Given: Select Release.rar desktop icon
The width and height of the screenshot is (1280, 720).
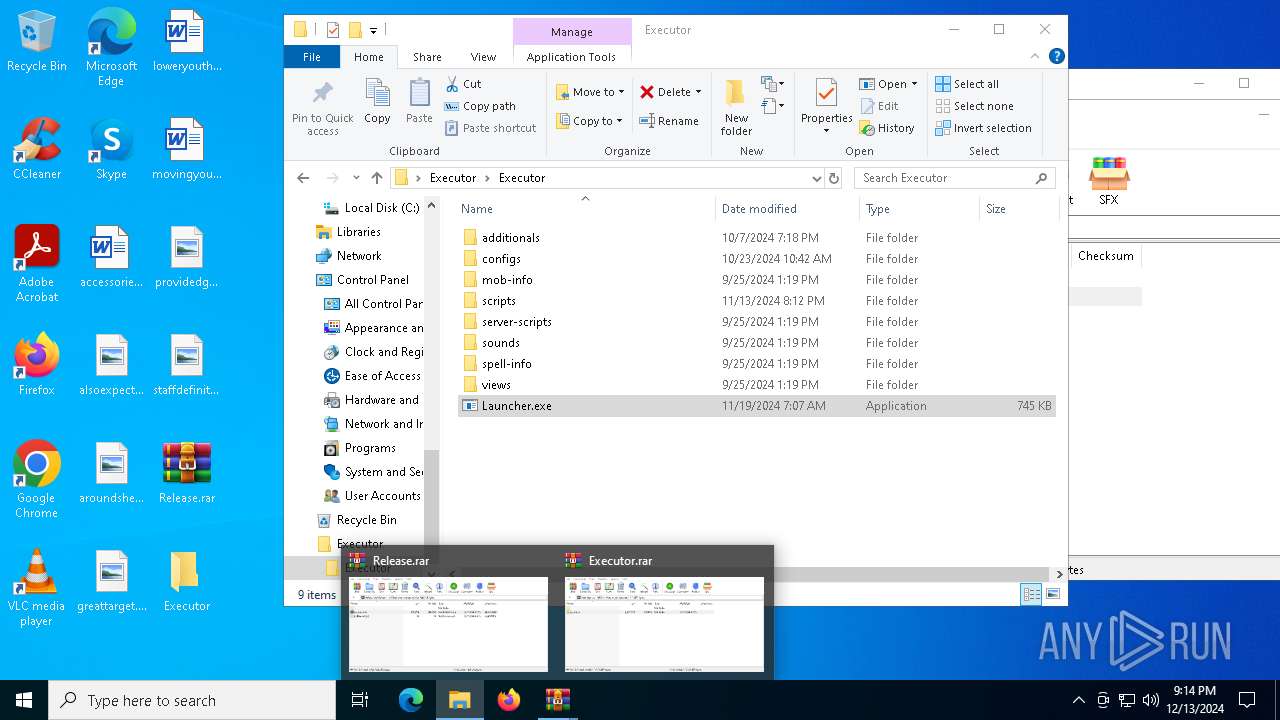Looking at the screenshot, I should 187,472.
